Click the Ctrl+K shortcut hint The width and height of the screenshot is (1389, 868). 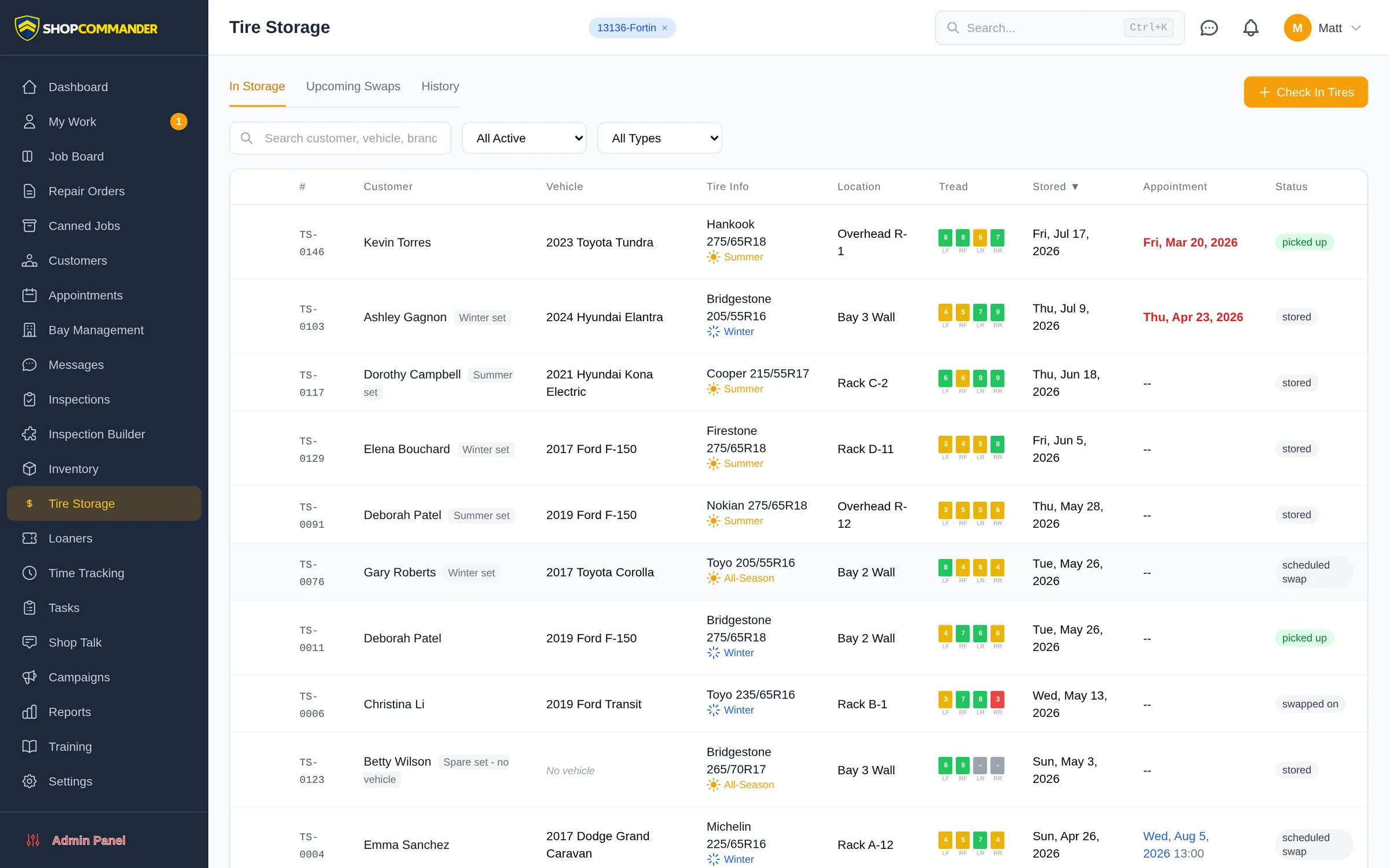(1148, 27)
